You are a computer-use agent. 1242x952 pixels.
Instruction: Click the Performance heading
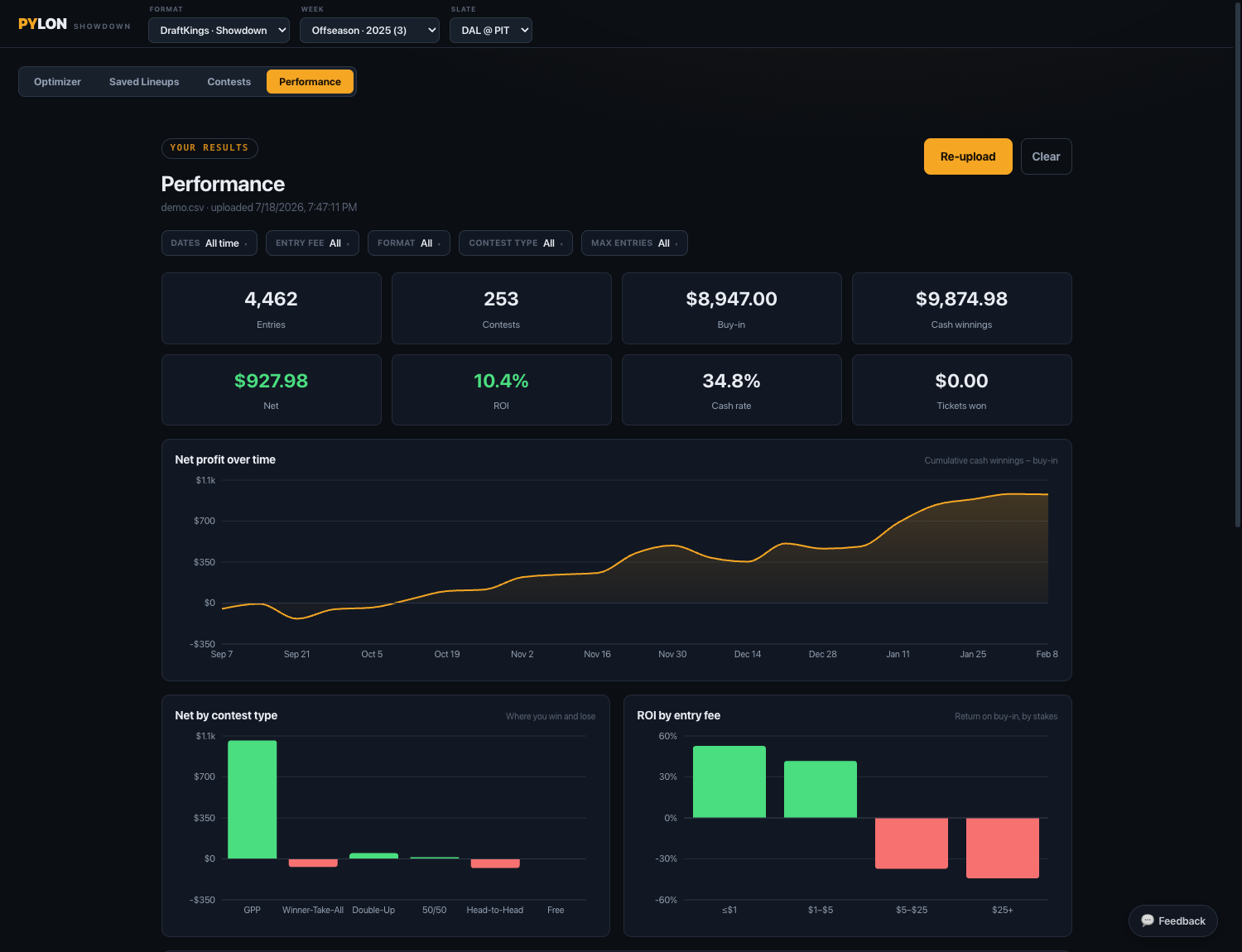223,184
